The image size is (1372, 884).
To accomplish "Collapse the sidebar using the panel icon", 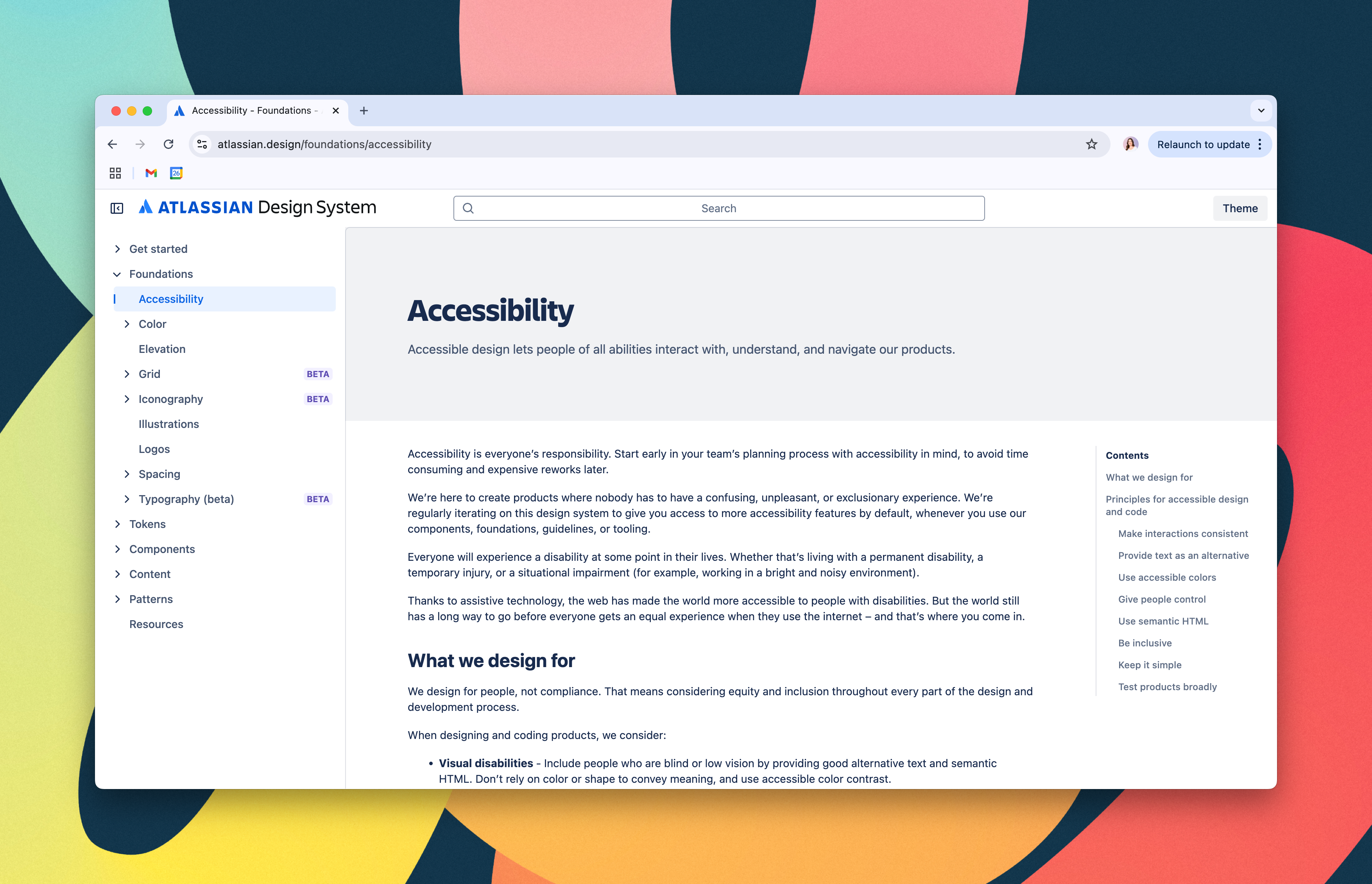I will [117, 208].
